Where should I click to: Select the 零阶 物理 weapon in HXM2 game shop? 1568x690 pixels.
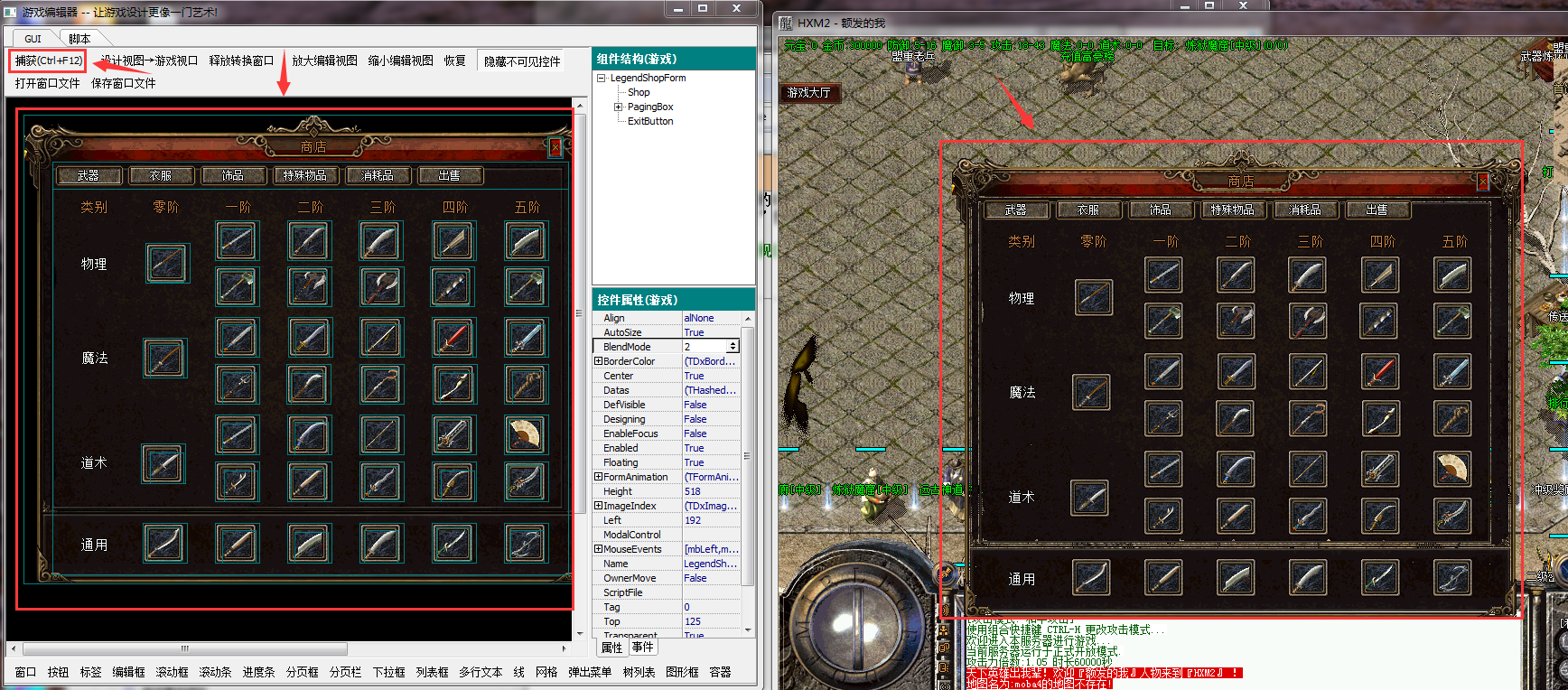coord(1093,297)
